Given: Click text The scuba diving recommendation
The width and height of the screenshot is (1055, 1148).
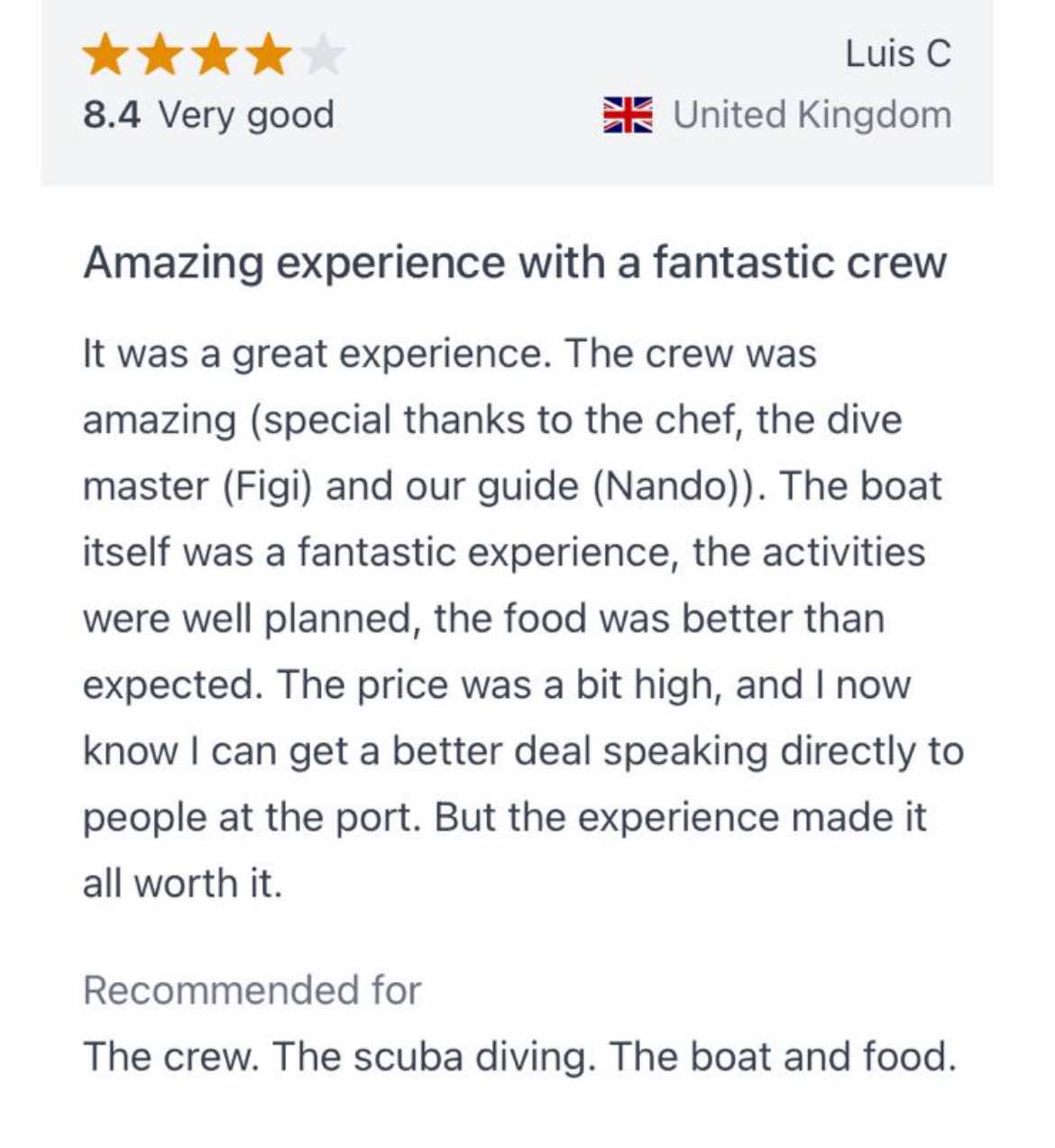Looking at the screenshot, I should pyautogui.click(x=434, y=1057).
